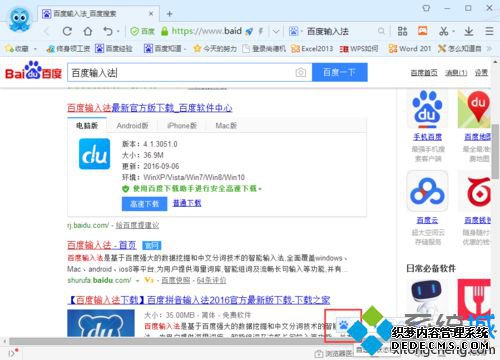This screenshot has width=500, height=360.
Task: Open the 设置 settings link
Action: pos(481,73)
